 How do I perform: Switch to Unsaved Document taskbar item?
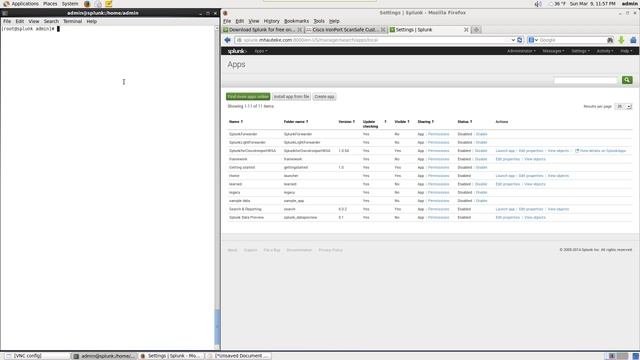[238, 356]
